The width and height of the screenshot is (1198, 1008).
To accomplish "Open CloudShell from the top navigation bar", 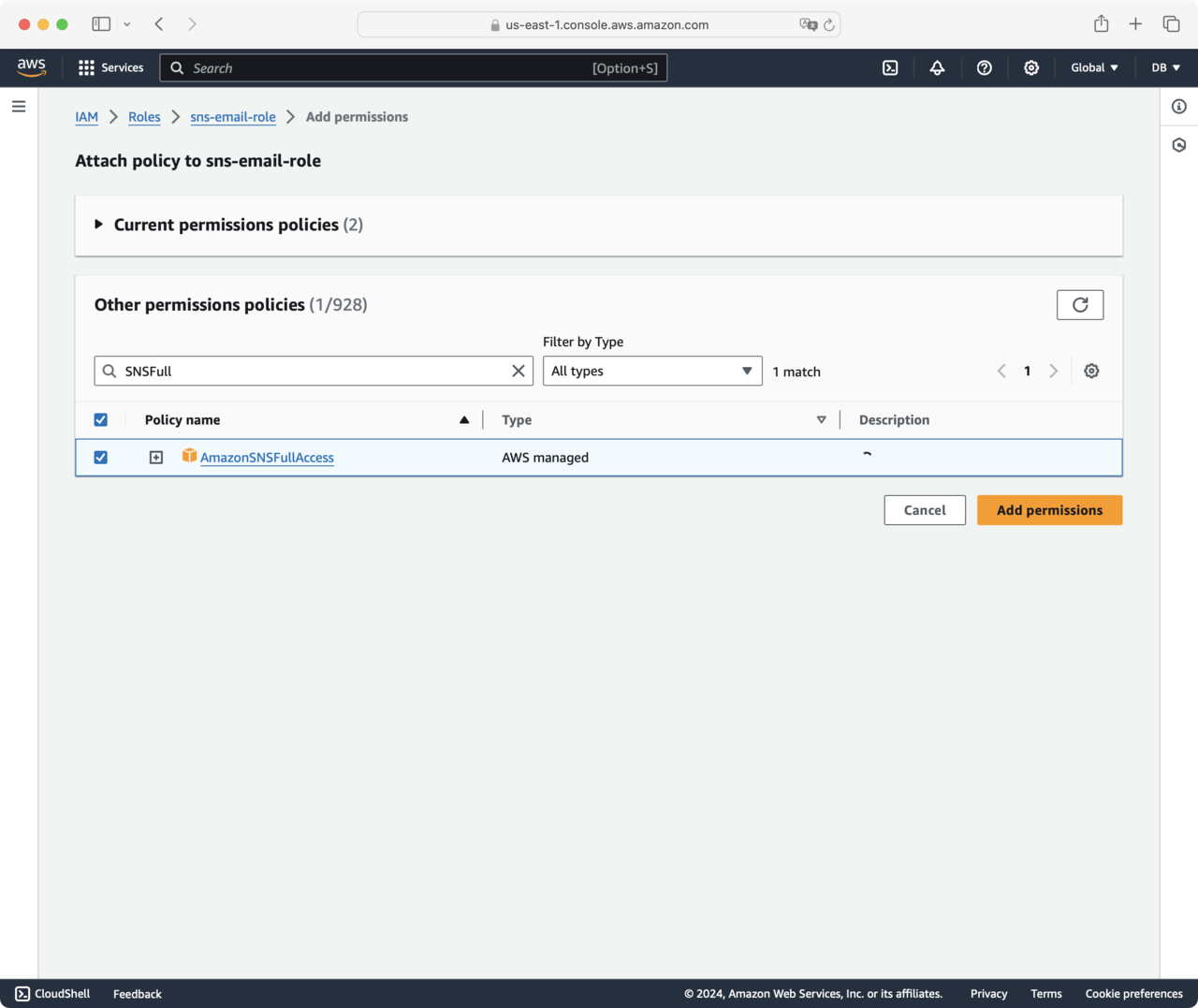I will (x=890, y=68).
